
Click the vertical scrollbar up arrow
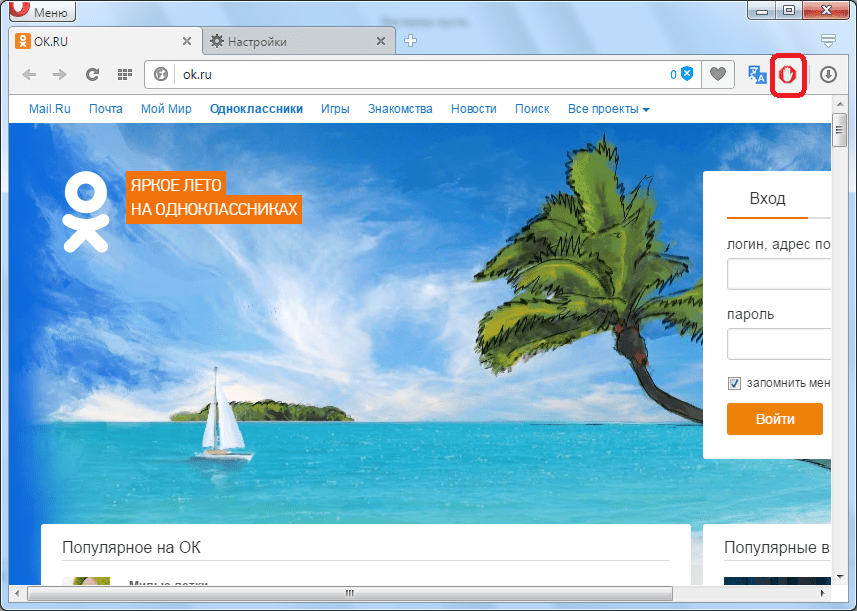coord(840,104)
